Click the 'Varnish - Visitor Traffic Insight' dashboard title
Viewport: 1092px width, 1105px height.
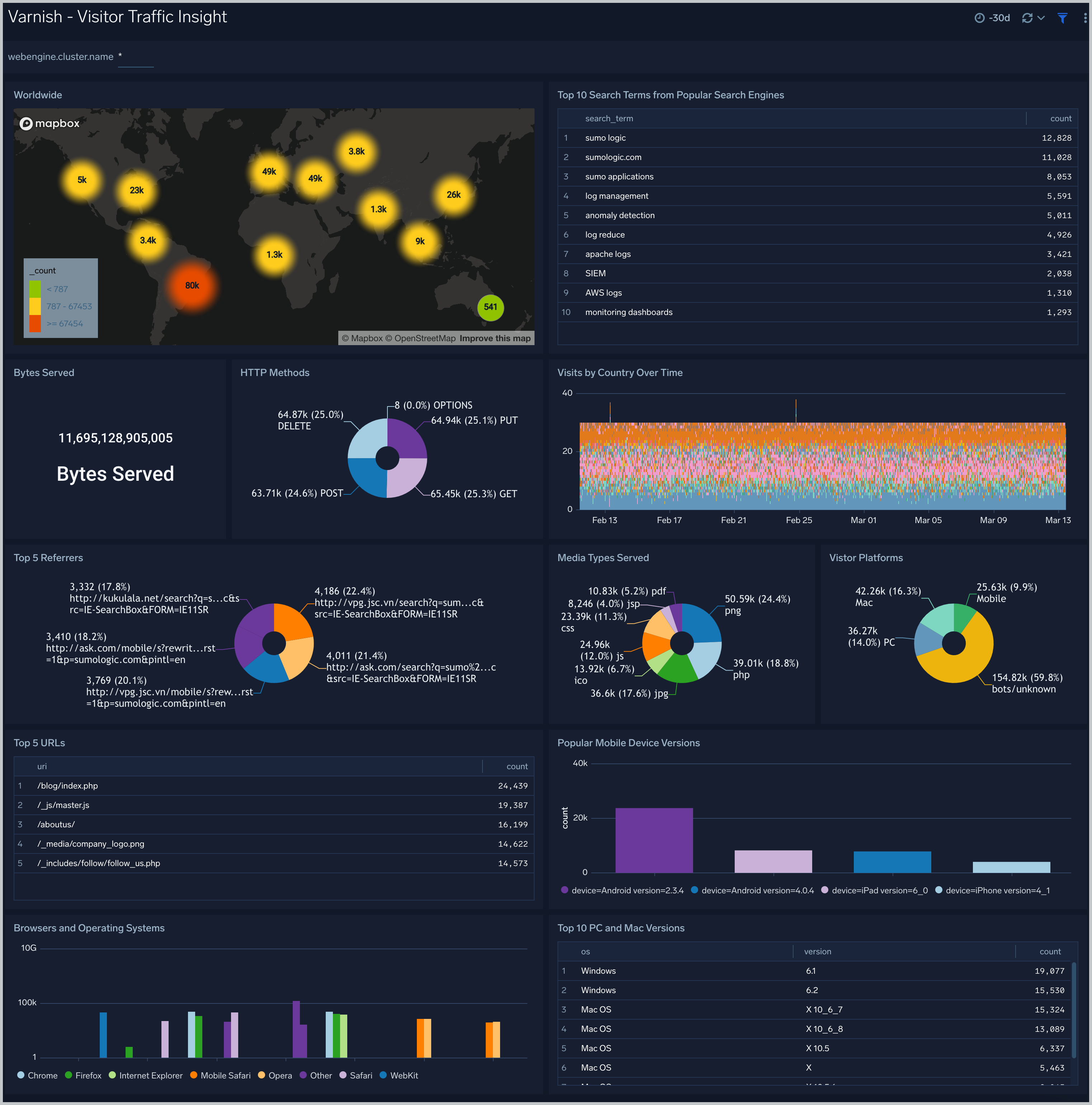point(117,17)
